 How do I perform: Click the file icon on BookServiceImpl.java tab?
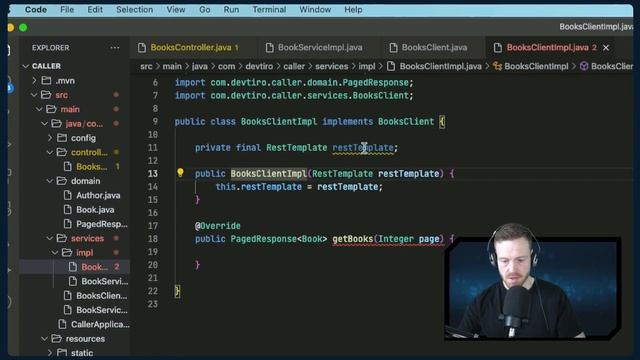point(269,48)
